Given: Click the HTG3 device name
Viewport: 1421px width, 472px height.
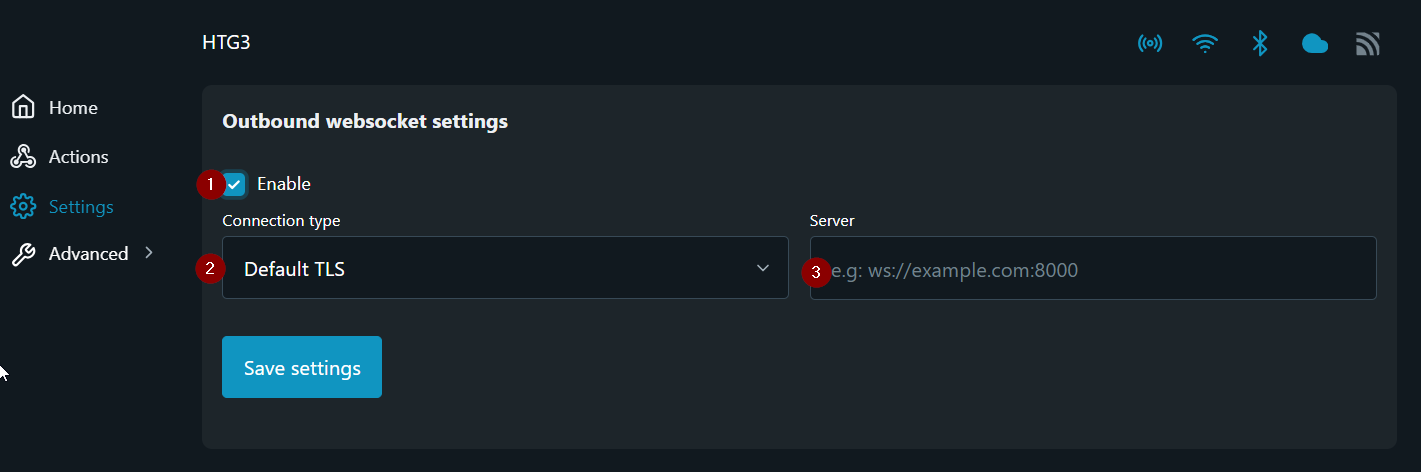Looking at the screenshot, I should pyautogui.click(x=226, y=44).
